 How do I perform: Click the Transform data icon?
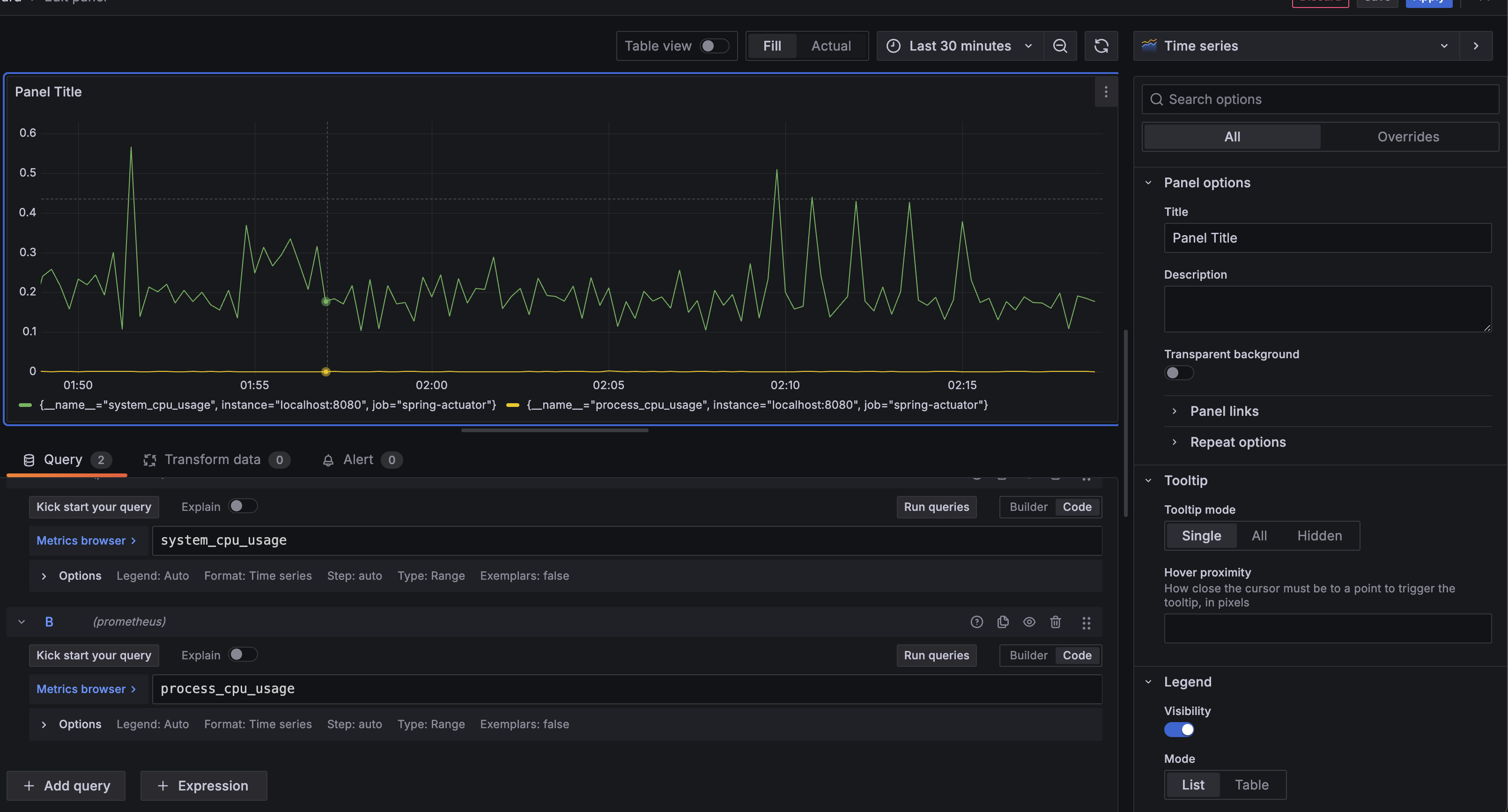point(150,460)
